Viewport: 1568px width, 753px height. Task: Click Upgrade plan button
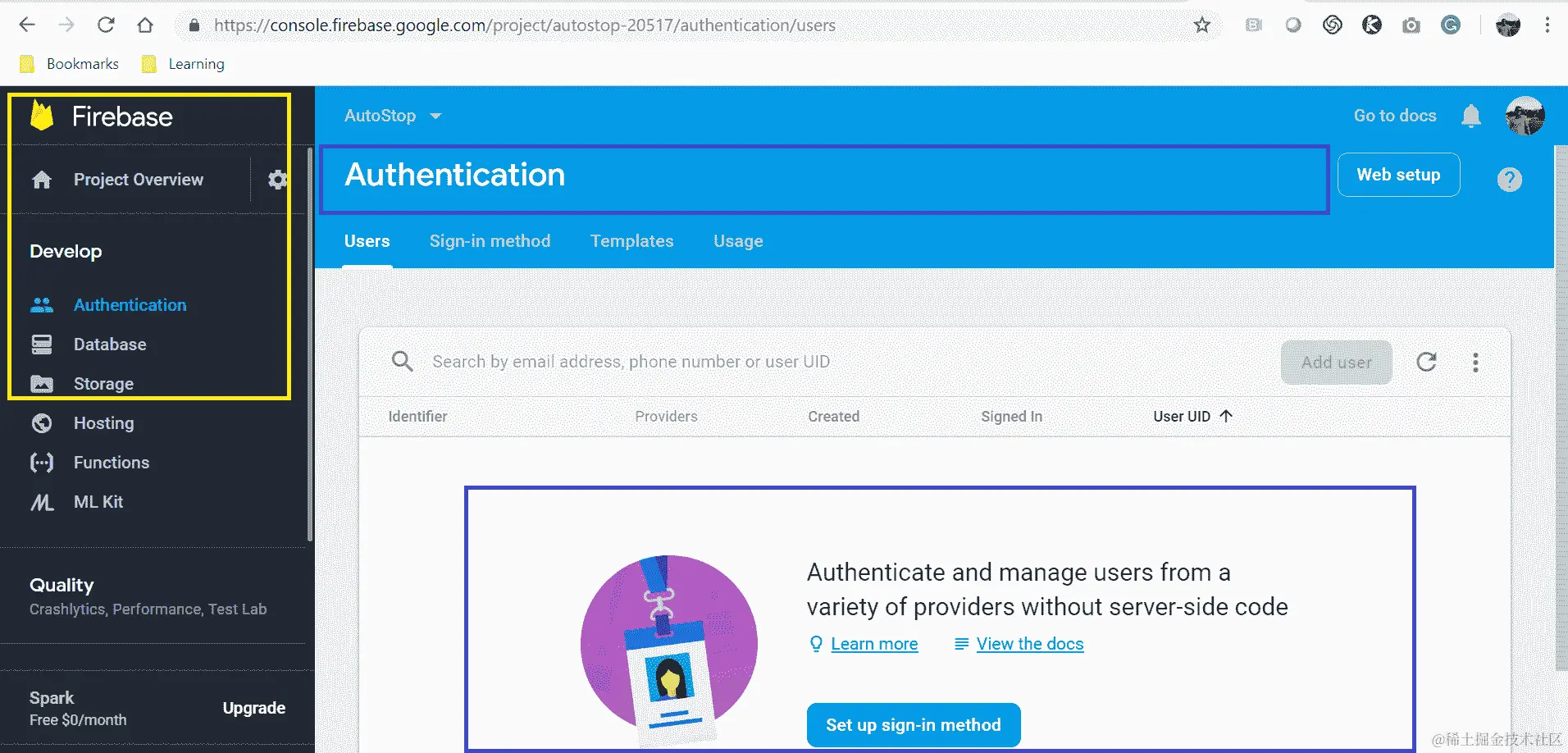click(254, 708)
